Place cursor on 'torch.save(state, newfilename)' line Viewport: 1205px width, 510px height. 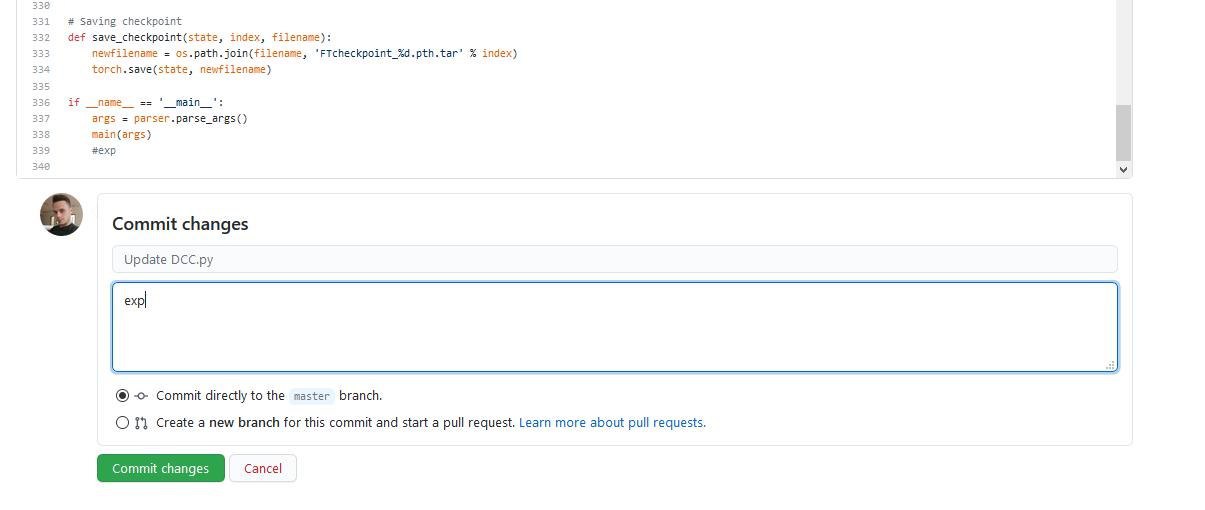pyautogui.click(x=181, y=69)
